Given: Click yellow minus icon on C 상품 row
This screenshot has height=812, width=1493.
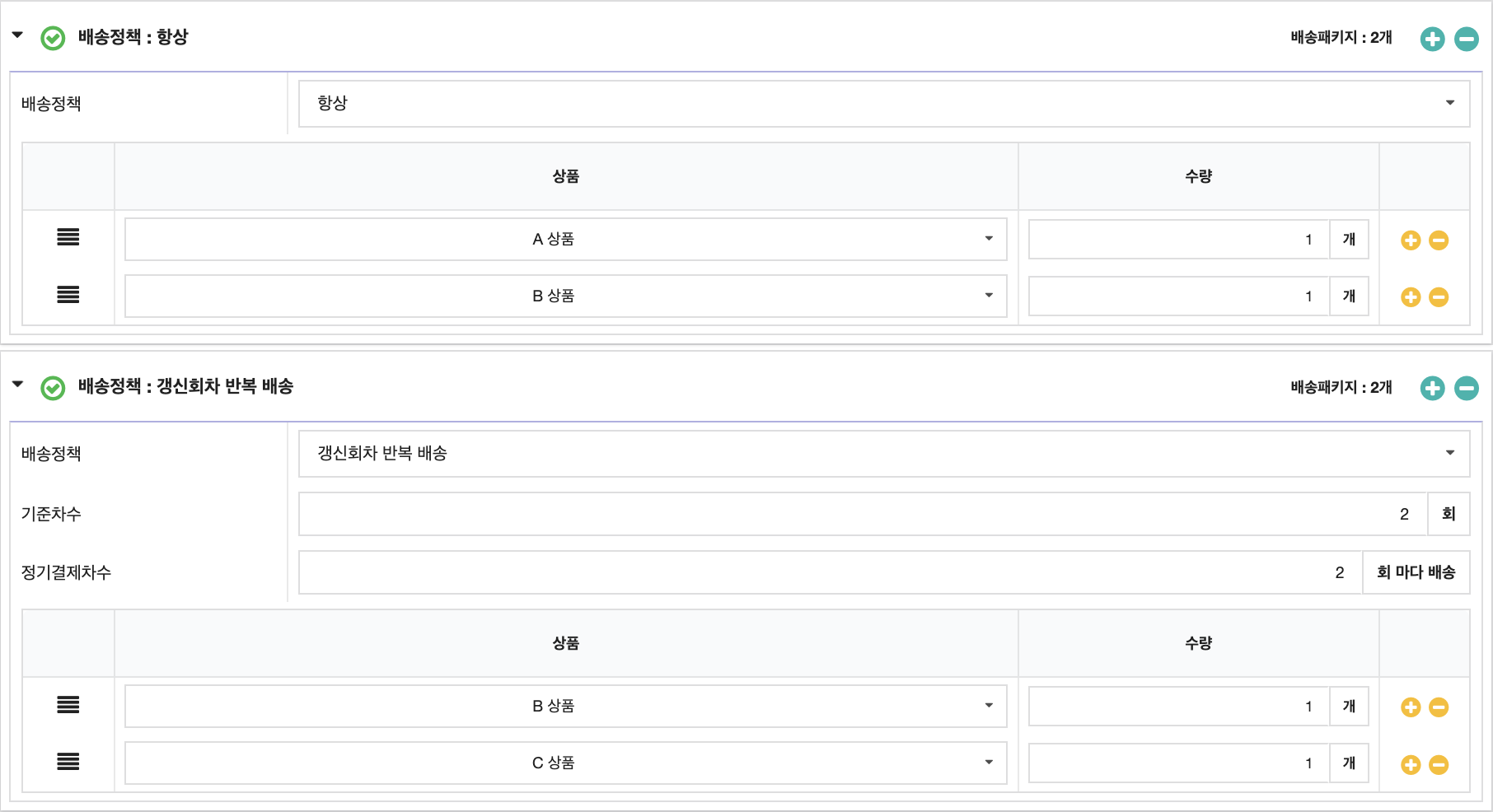Looking at the screenshot, I should point(1439,765).
